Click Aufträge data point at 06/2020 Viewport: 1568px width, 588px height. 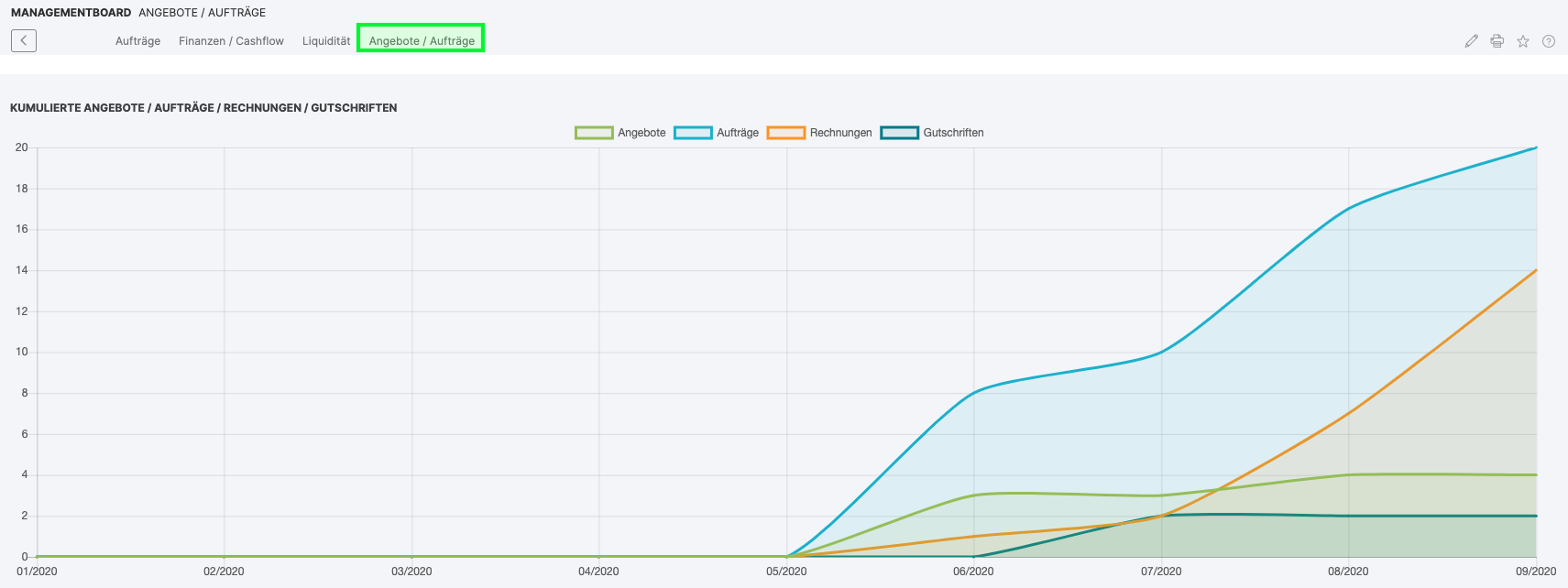(x=973, y=393)
